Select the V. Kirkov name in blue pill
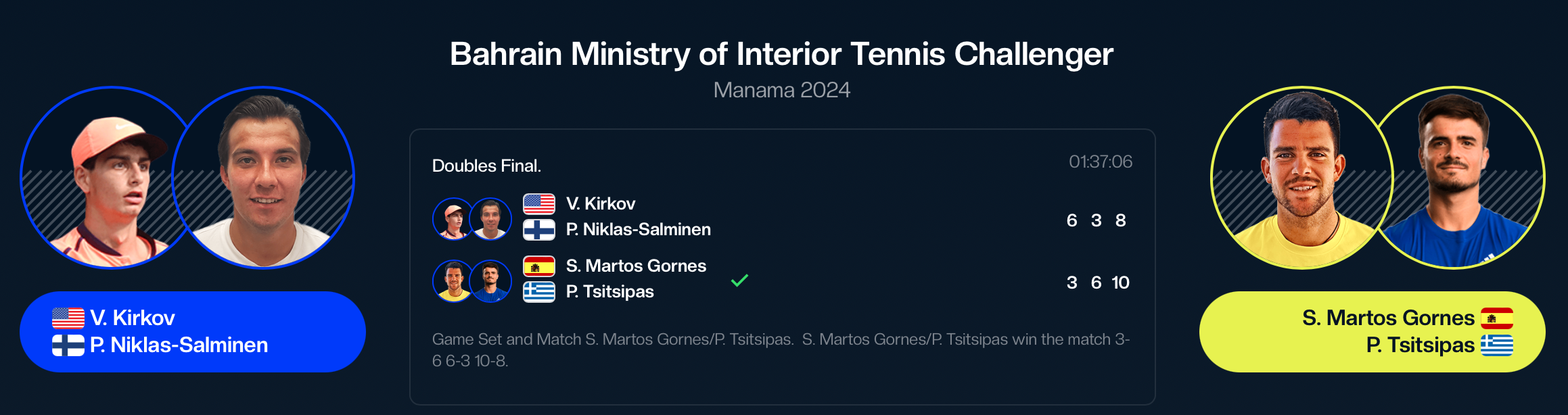The width and height of the screenshot is (1568, 415). [x=133, y=318]
